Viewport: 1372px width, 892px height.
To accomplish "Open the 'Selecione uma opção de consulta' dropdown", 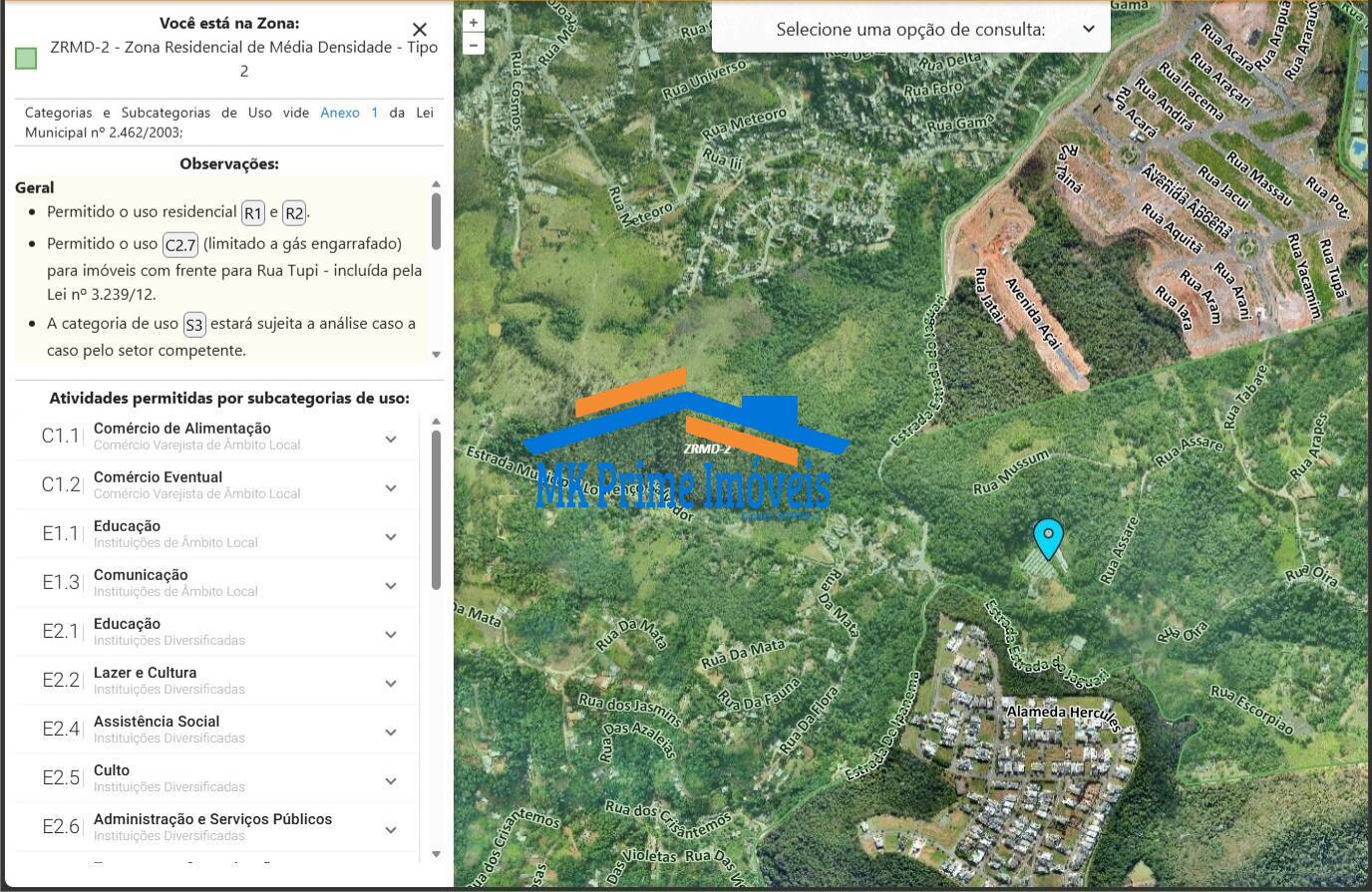I will [x=910, y=29].
